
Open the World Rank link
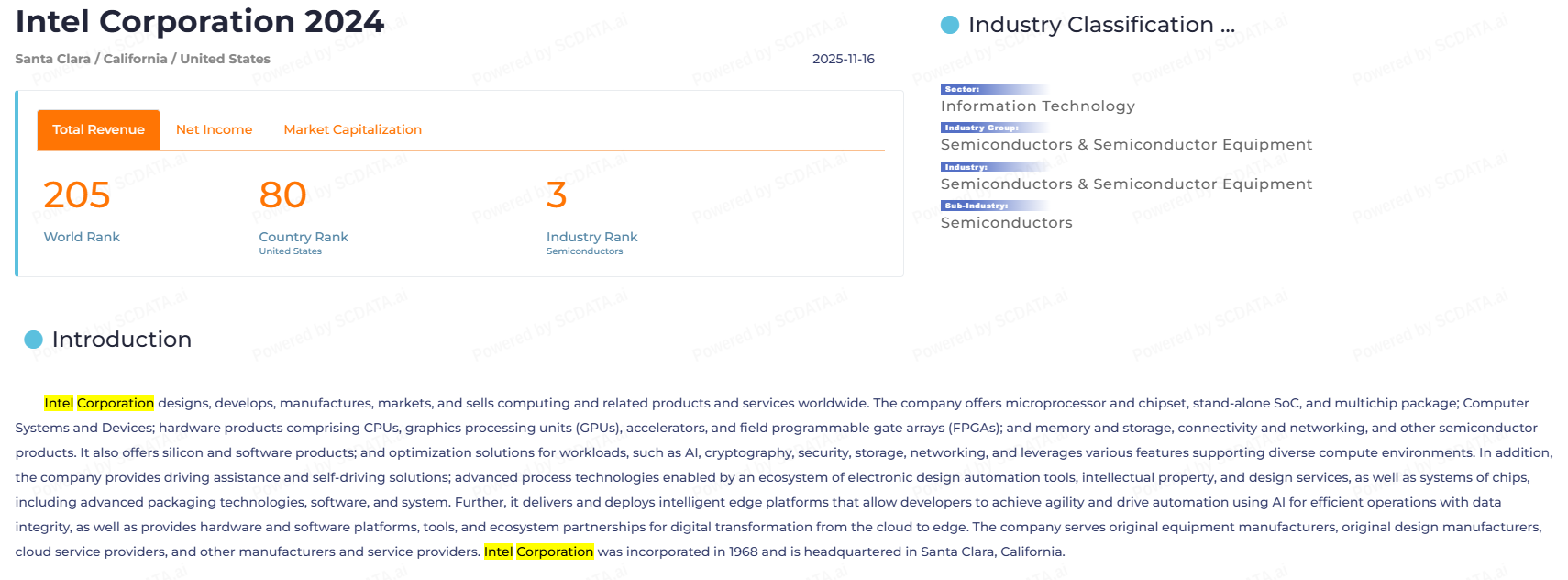point(82,237)
